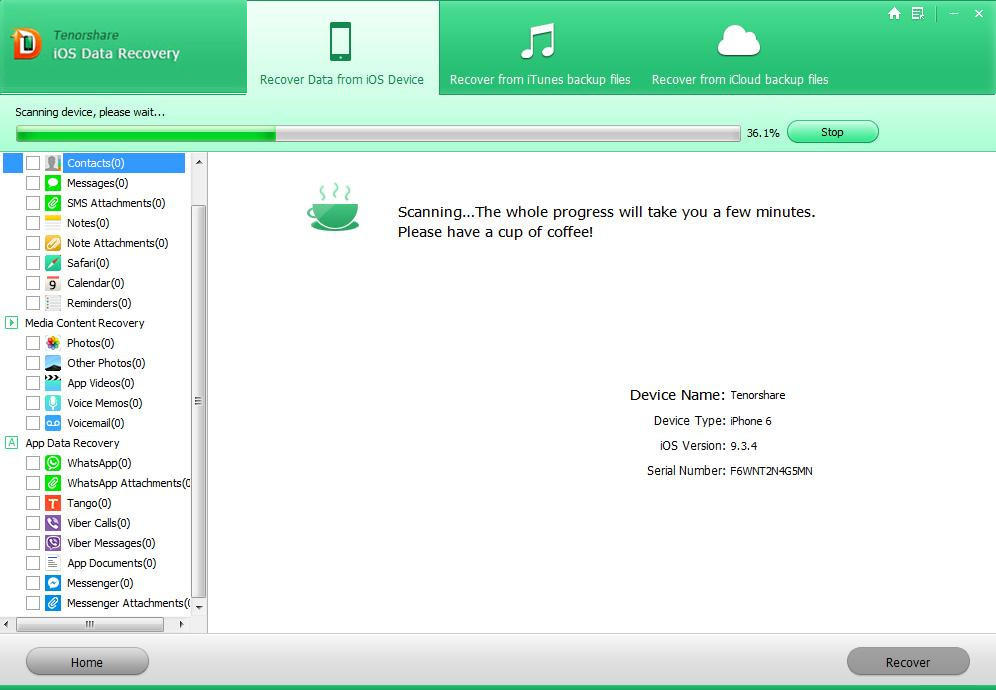Click the green Messages bubble icon
This screenshot has width=996, height=690.
[53, 183]
